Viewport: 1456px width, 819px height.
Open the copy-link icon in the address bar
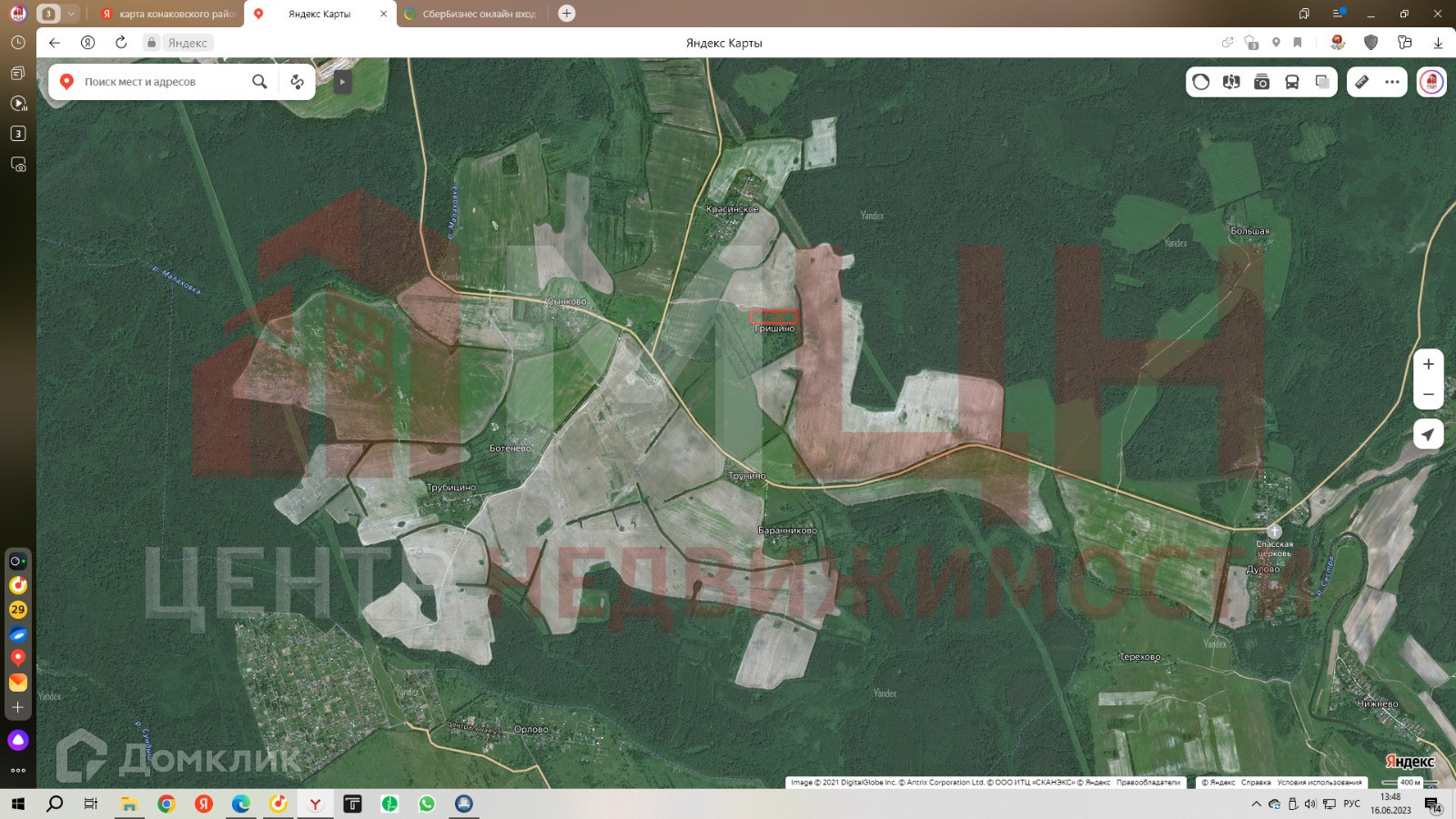coord(1228,43)
